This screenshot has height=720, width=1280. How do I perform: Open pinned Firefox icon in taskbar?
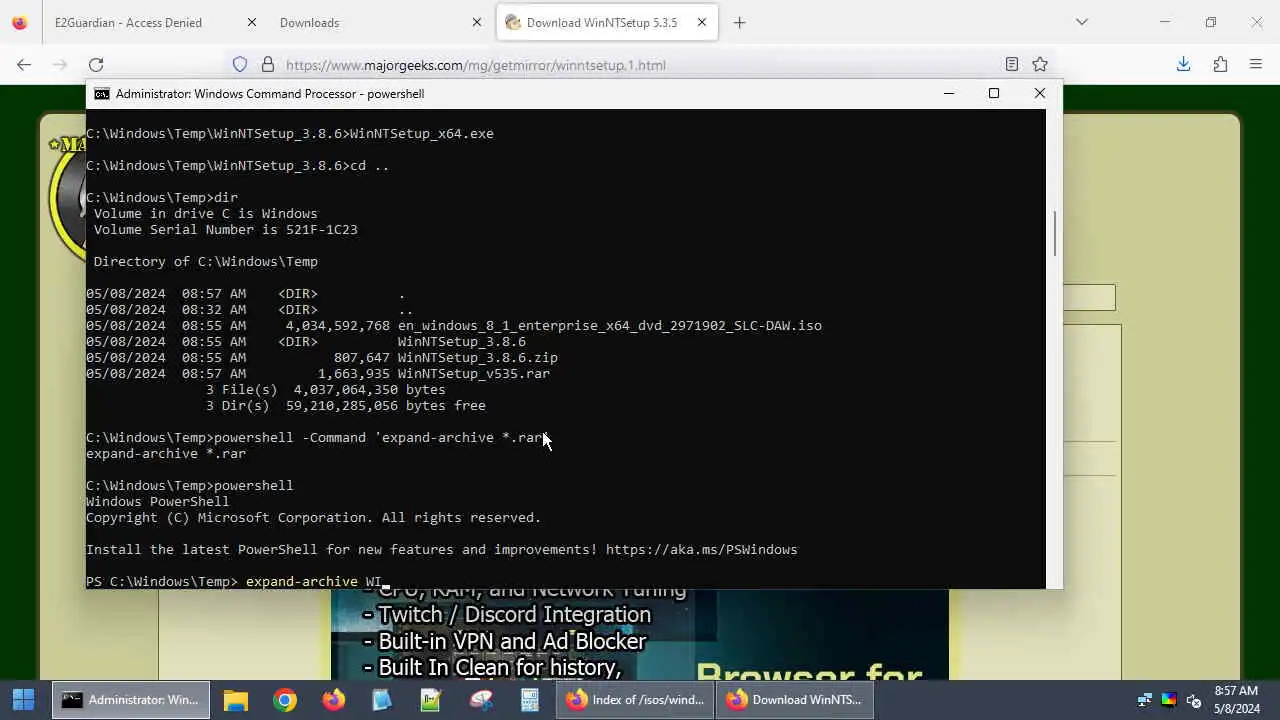[x=334, y=700]
